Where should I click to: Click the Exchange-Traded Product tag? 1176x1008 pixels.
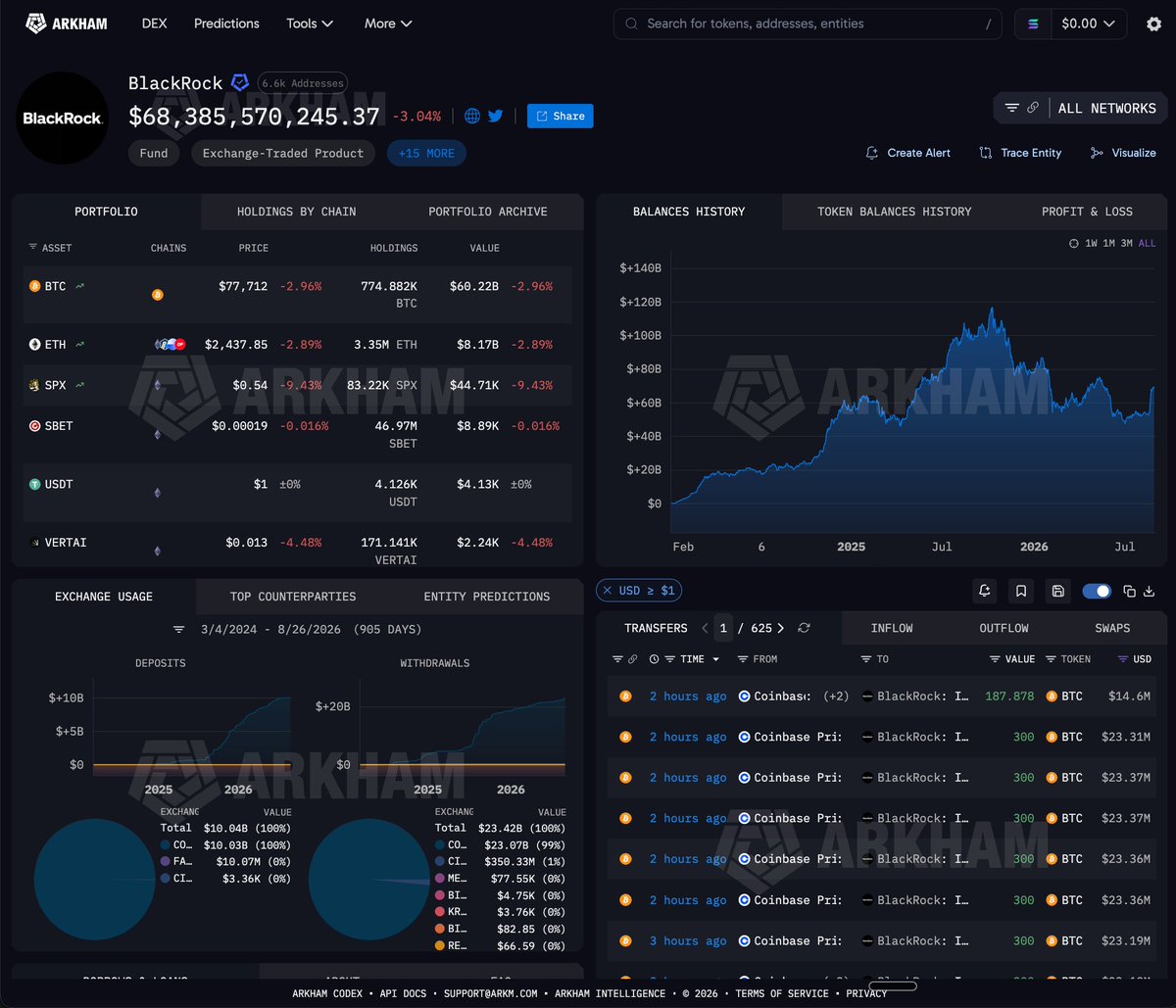coord(283,153)
